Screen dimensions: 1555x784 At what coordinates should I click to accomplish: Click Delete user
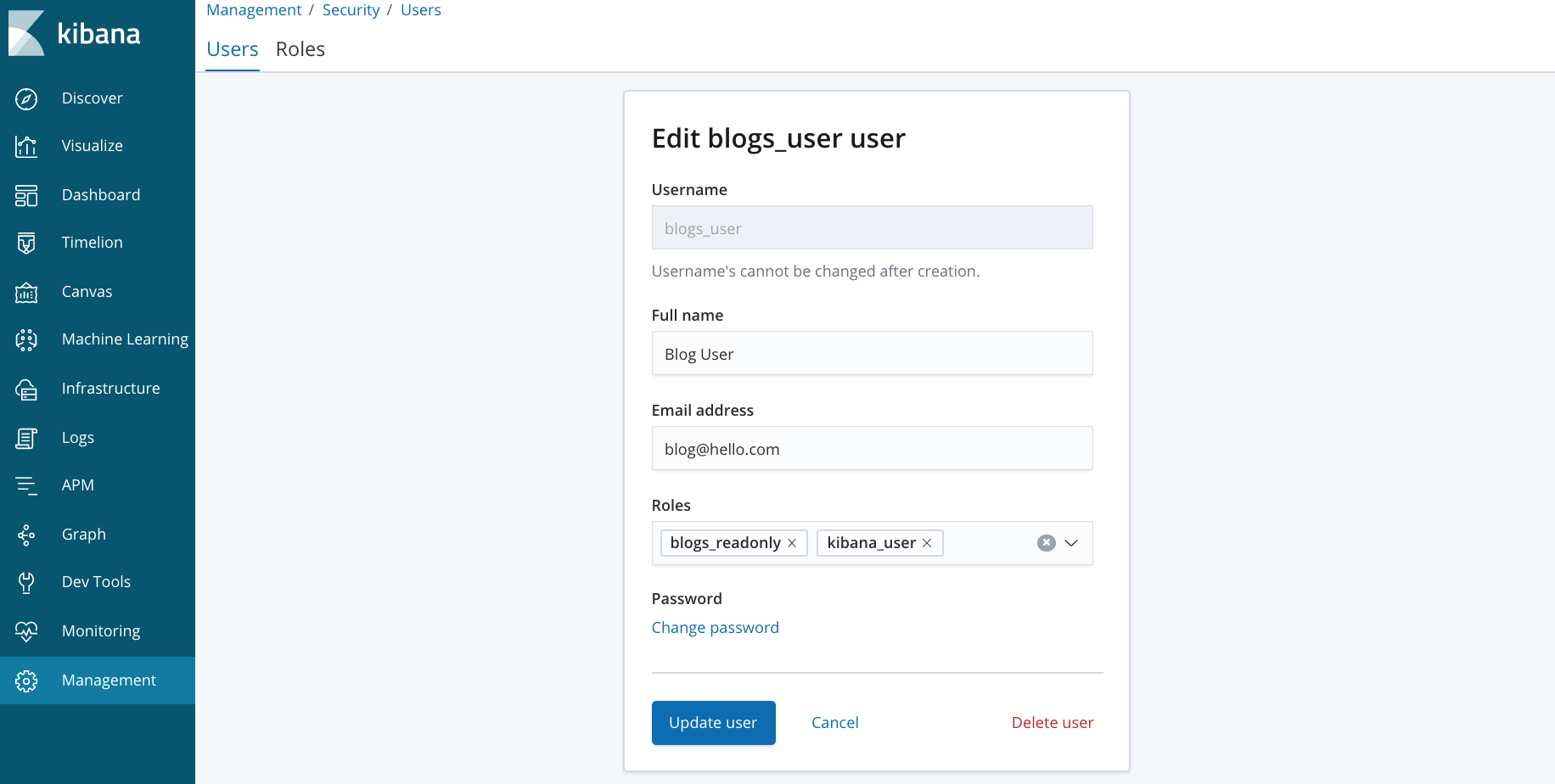(x=1053, y=723)
